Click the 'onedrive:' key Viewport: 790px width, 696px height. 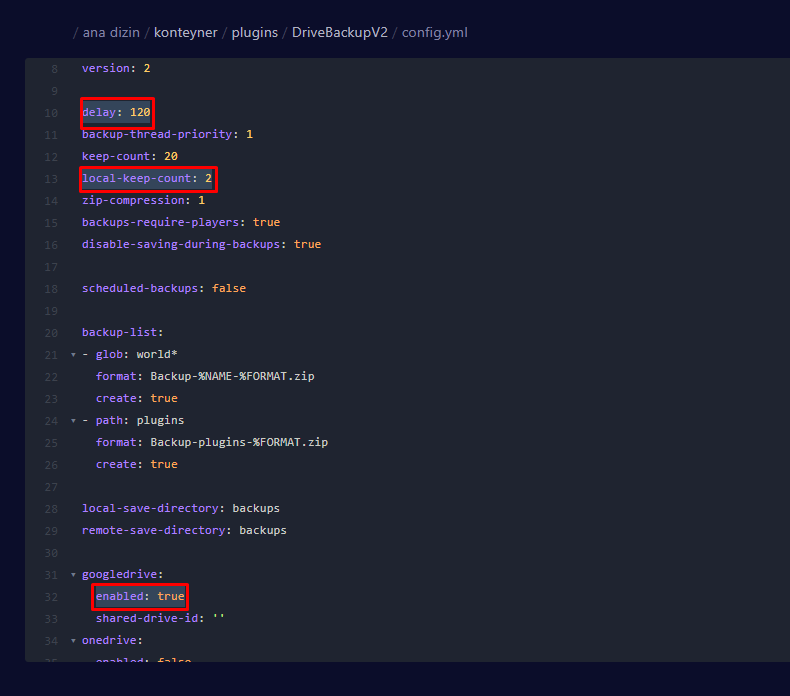(112, 641)
